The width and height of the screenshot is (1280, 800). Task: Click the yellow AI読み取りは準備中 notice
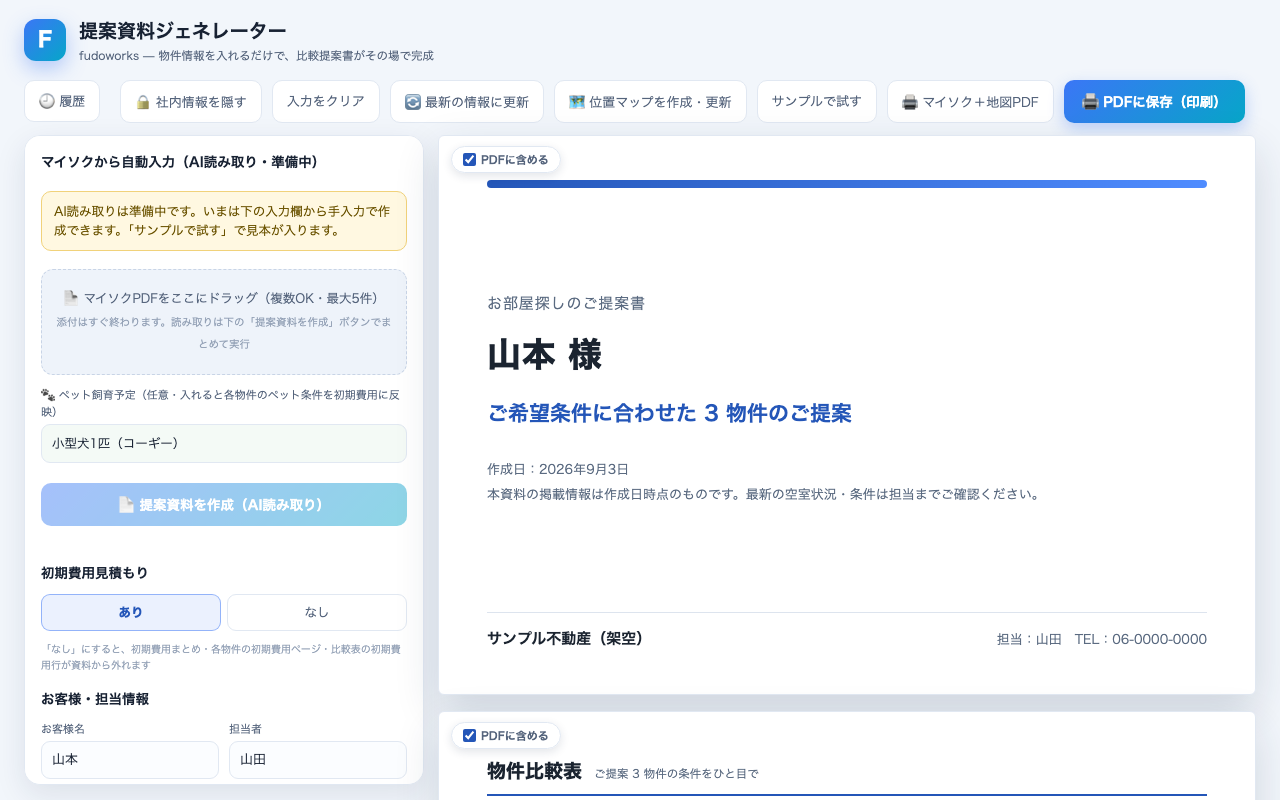click(224, 221)
